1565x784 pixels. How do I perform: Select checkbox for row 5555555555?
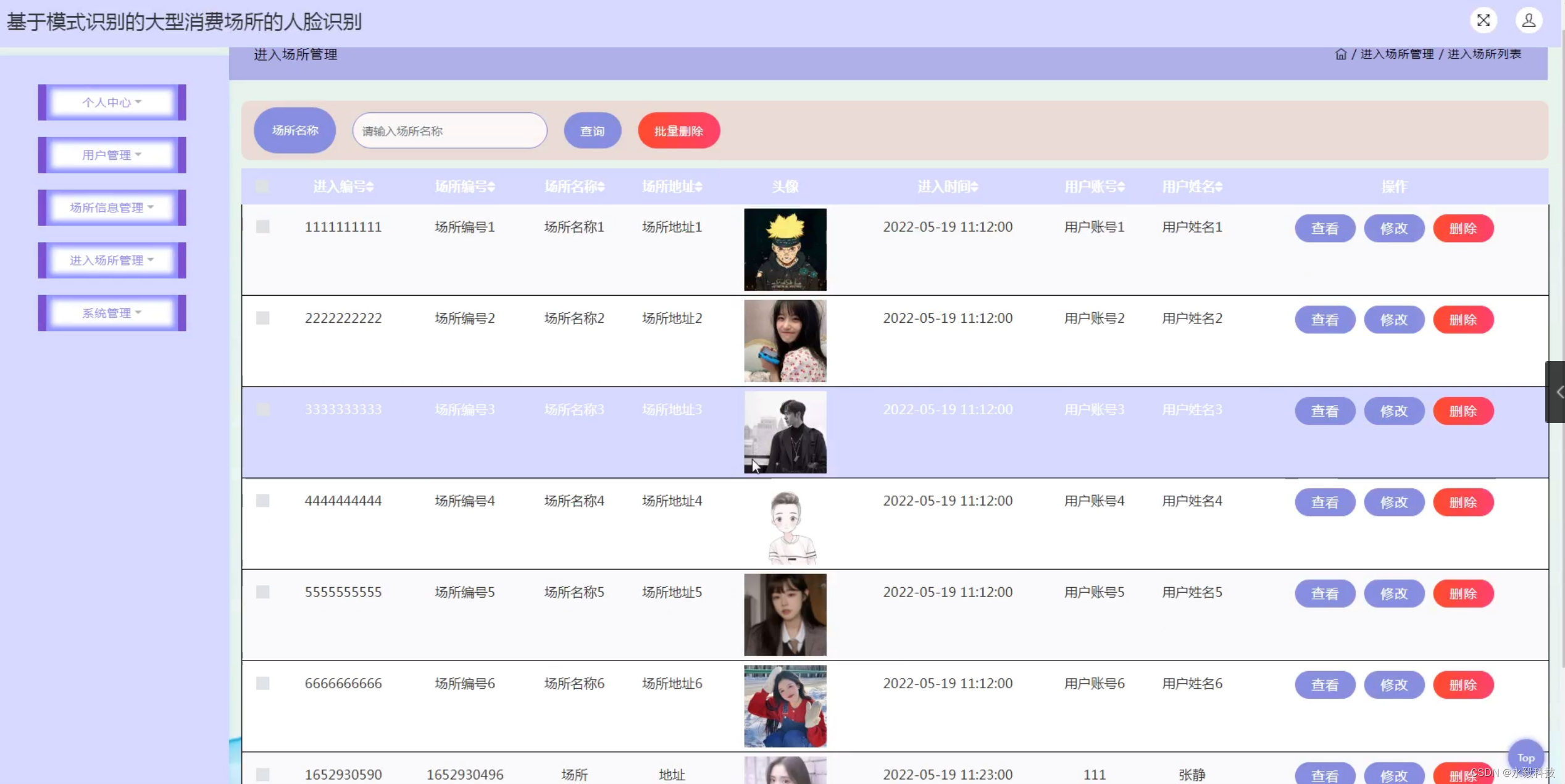[262, 592]
